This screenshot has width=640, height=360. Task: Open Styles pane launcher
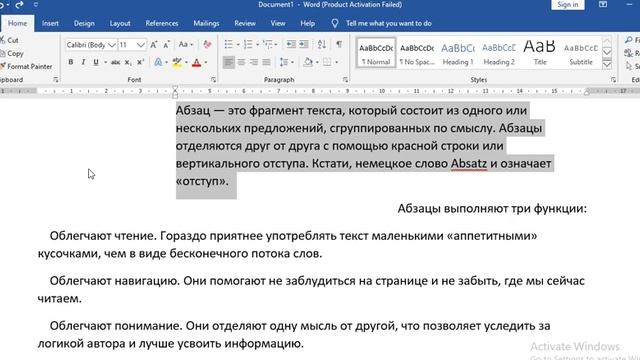pyautogui.click(x=613, y=80)
